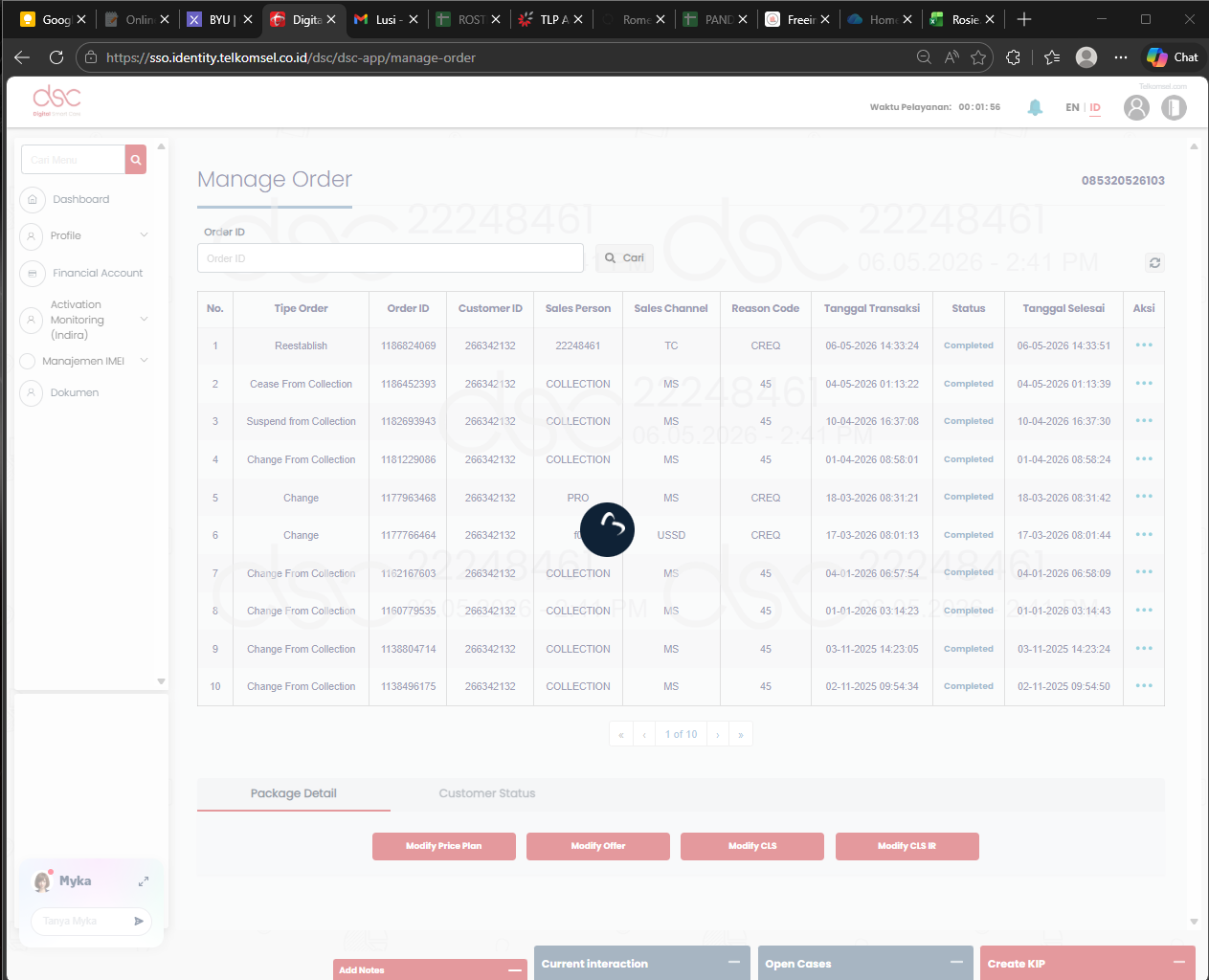Switch to the Rosie browser tab

(963, 19)
